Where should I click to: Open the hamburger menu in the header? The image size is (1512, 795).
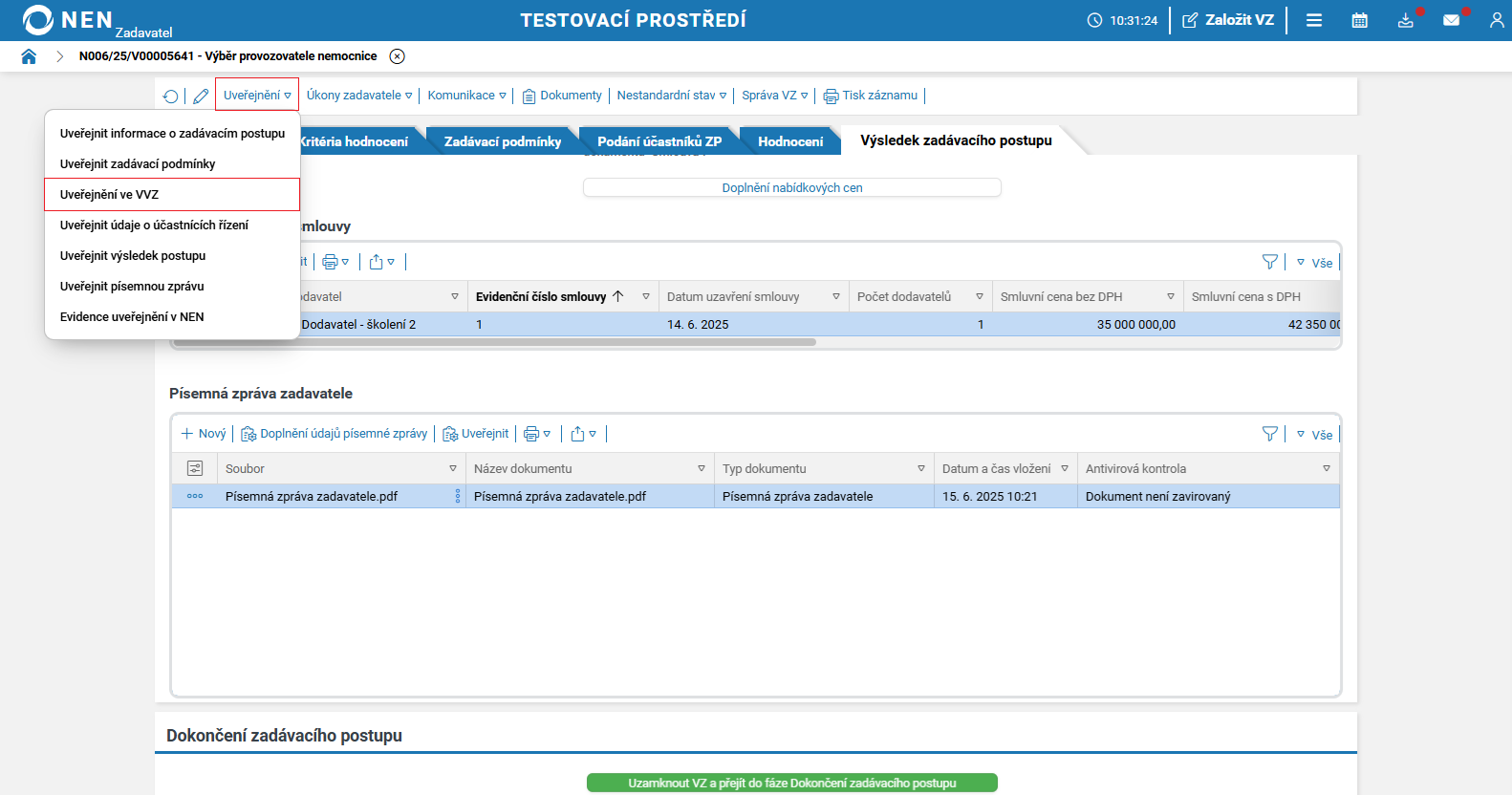coord(1314,20)
